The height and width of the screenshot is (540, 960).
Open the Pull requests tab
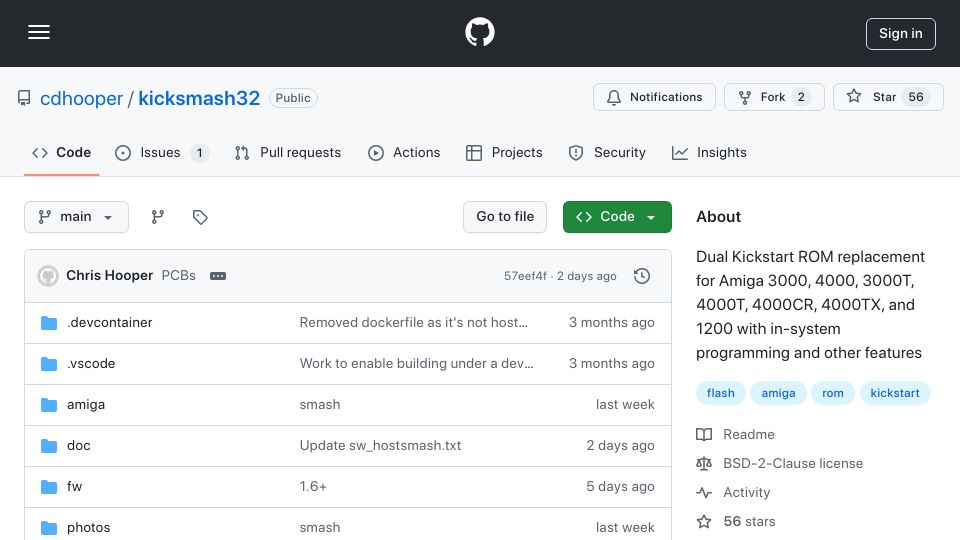(x=288, y=152)
